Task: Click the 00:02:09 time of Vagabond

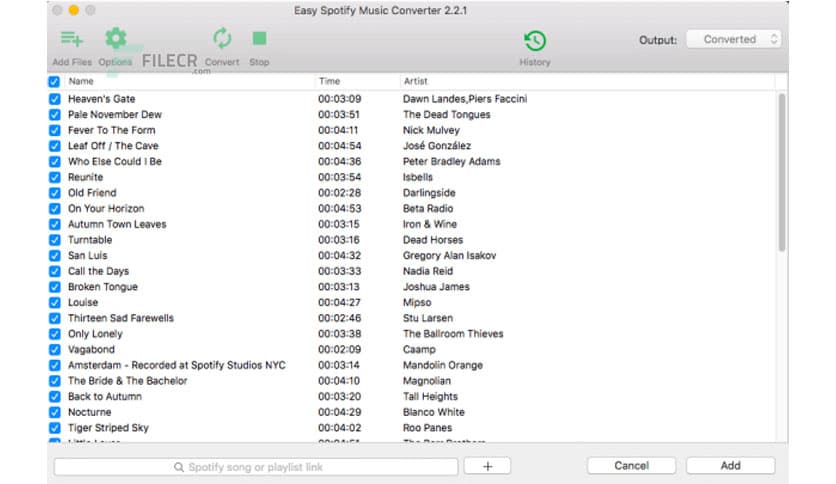Action: coord(340,350)
